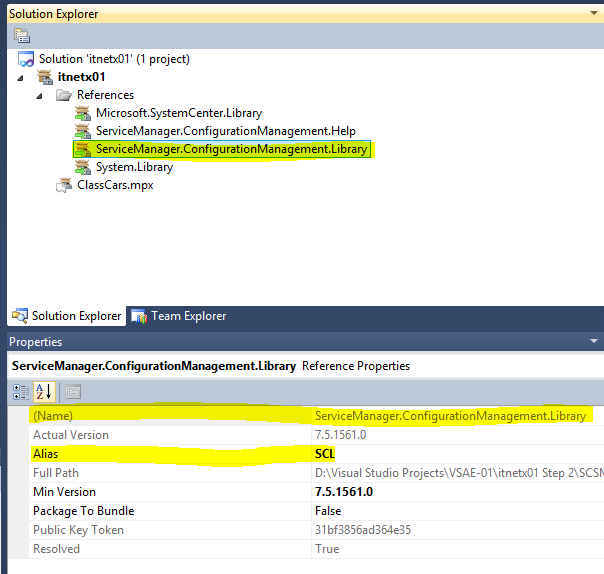
Task: Collapse the References folder node
Action: click(x=41, y=95)
